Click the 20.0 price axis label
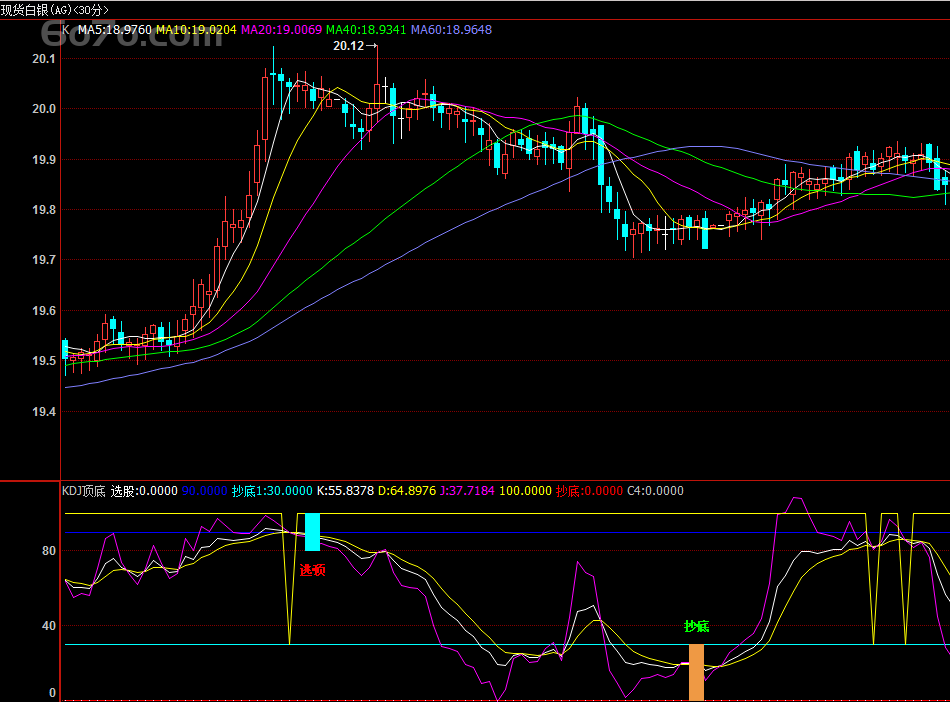Image resolution: width=950 pixels, height=702 pixels. tap(44, 109)
